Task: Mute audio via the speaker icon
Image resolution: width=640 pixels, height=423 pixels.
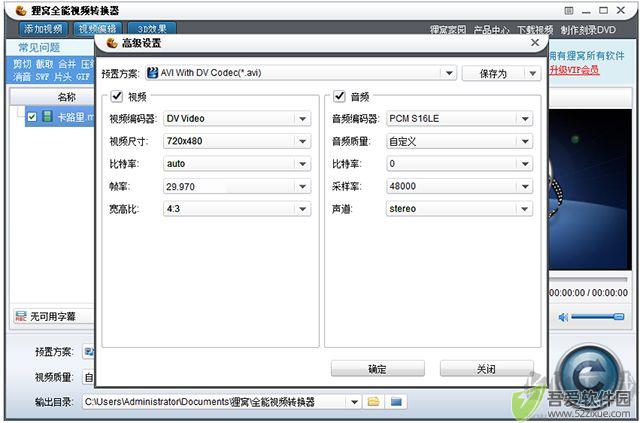Action: tap(563, 317)
